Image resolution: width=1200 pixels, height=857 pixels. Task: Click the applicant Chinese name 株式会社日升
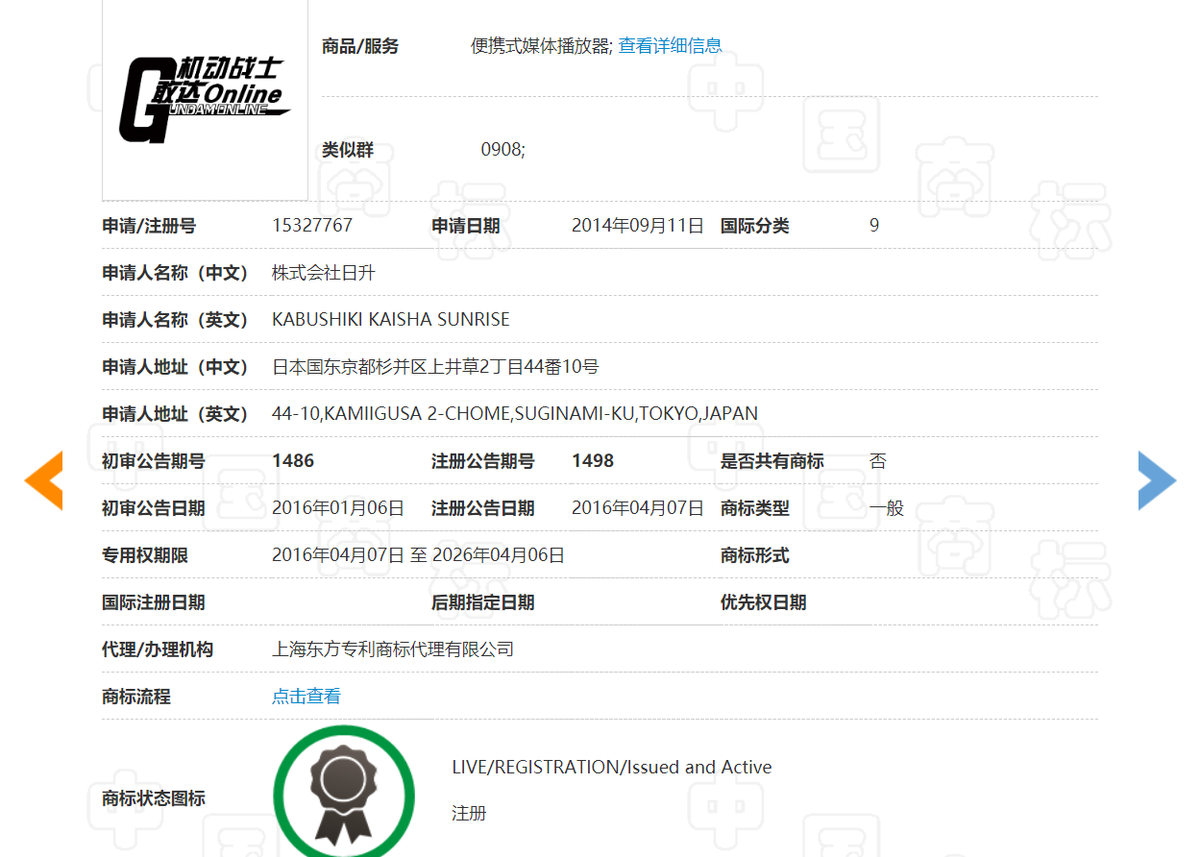pos(323,272)
